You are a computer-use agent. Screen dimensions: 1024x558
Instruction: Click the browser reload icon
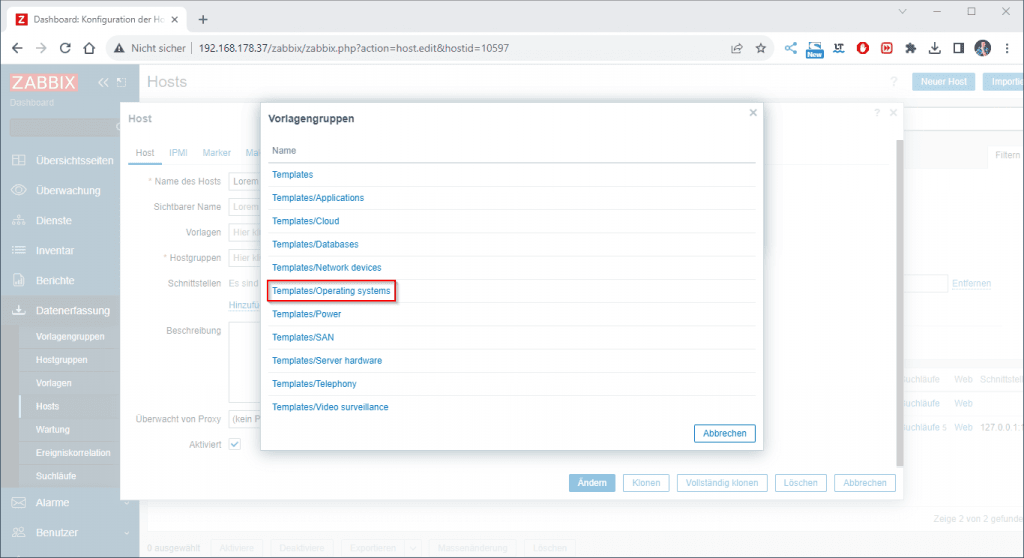pyautogui.click(x=66, y=48)
